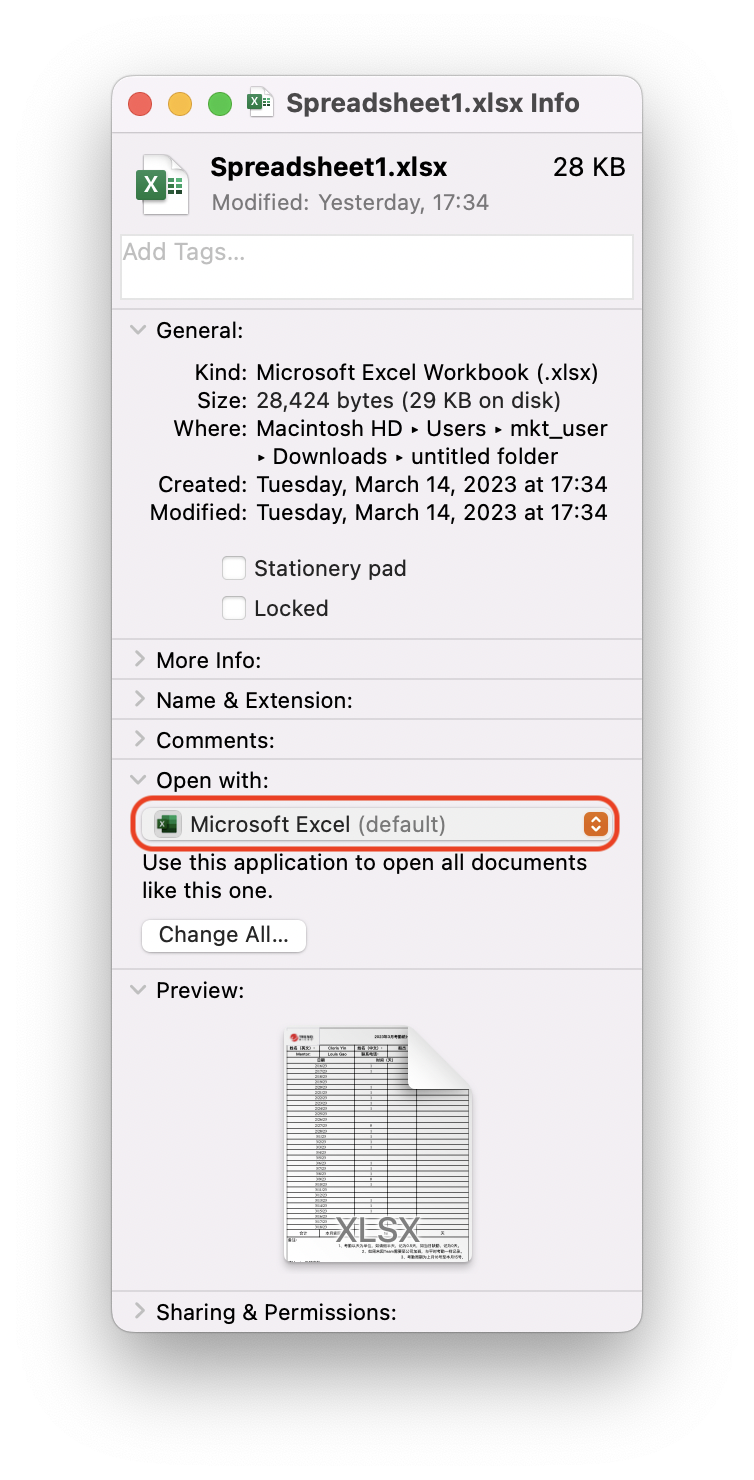Click the green zoom window button
Screen dimensions: 754x1480
click(x=220, y=104)
